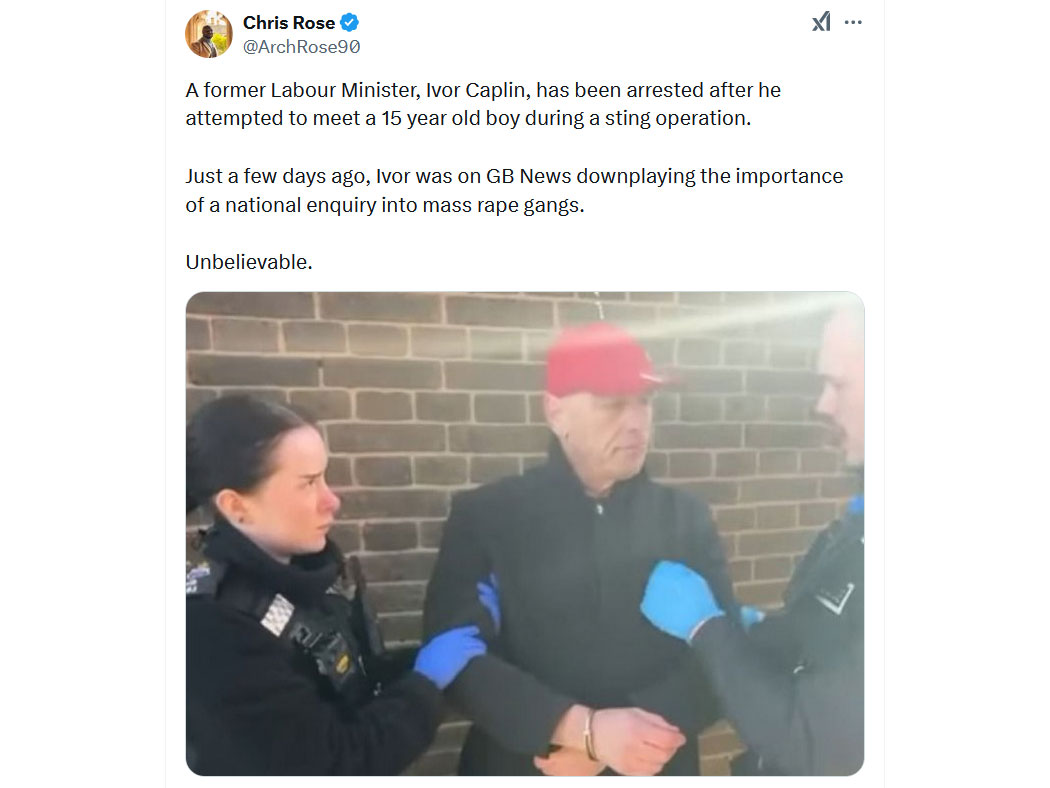Click the blue-gloved hand gripping the arm

click(449, 655)
